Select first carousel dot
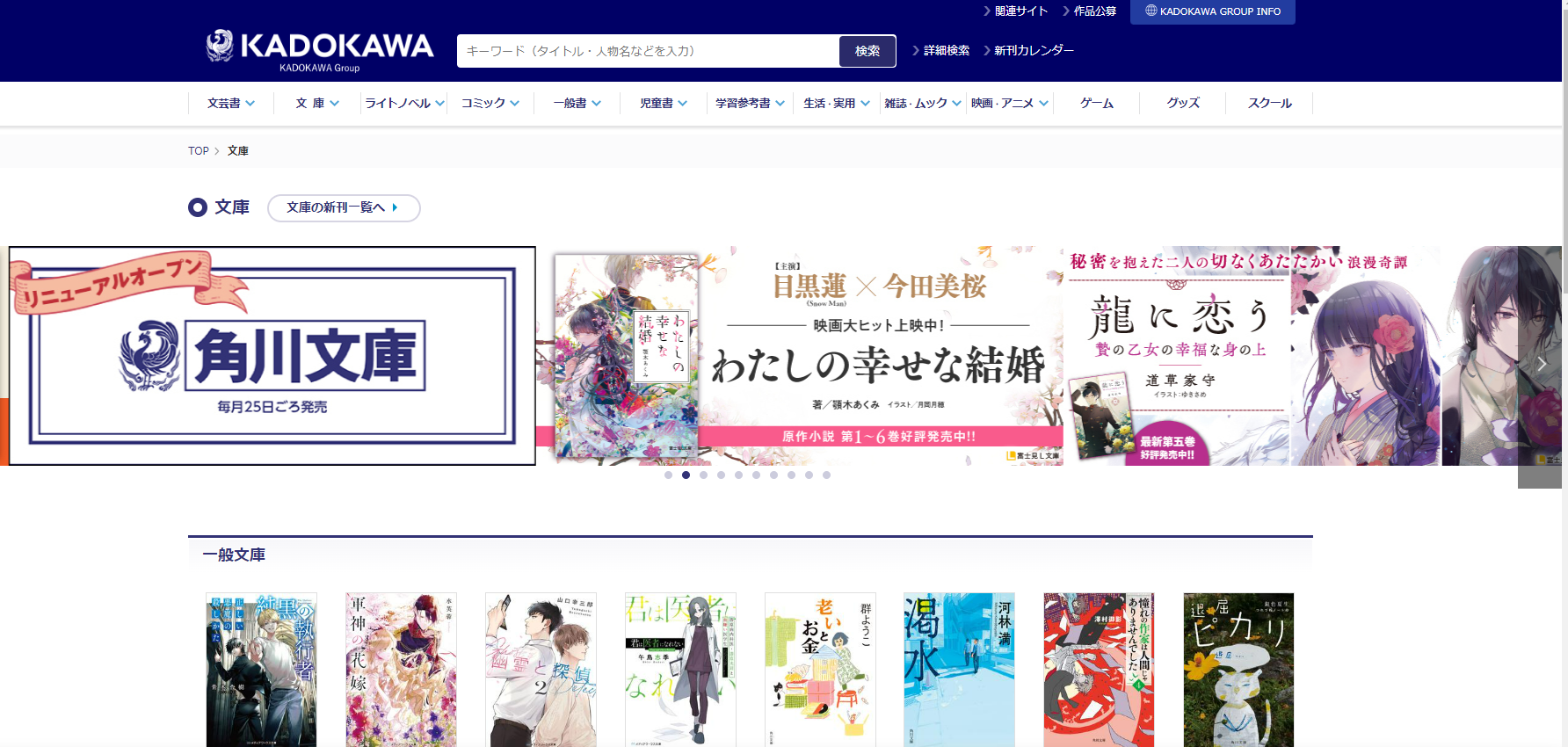Viewport: 1568px width, 747px height. pos(669,475)
